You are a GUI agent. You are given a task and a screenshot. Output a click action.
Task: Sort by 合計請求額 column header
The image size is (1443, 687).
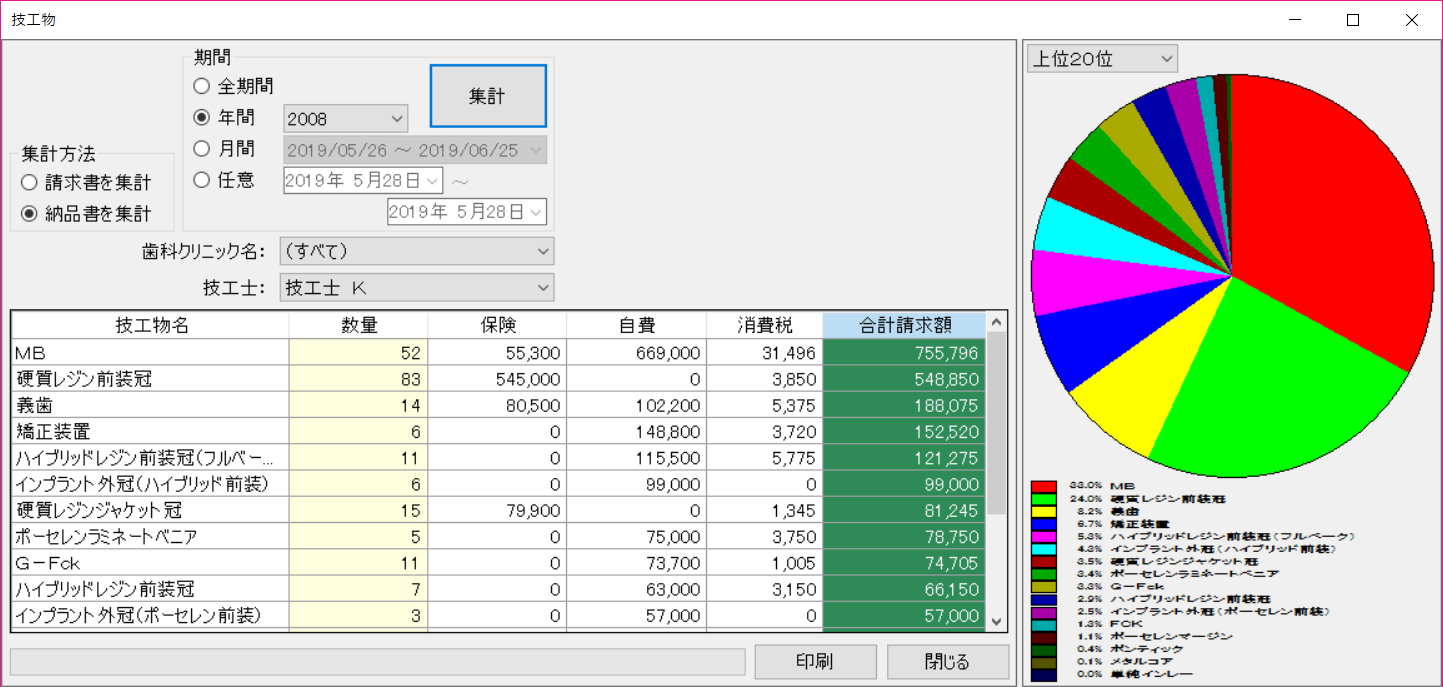pyautogui.click(x=904, y=325)
